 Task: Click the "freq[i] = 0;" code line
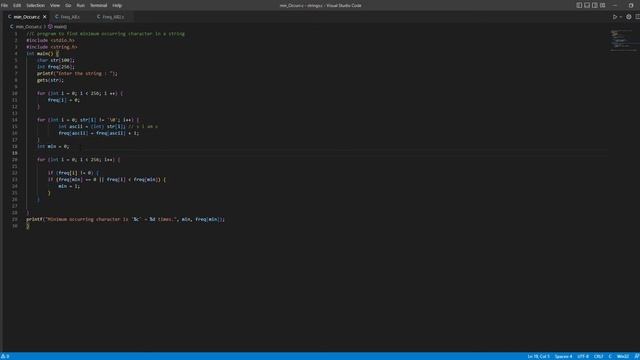[x=64, y=100]
